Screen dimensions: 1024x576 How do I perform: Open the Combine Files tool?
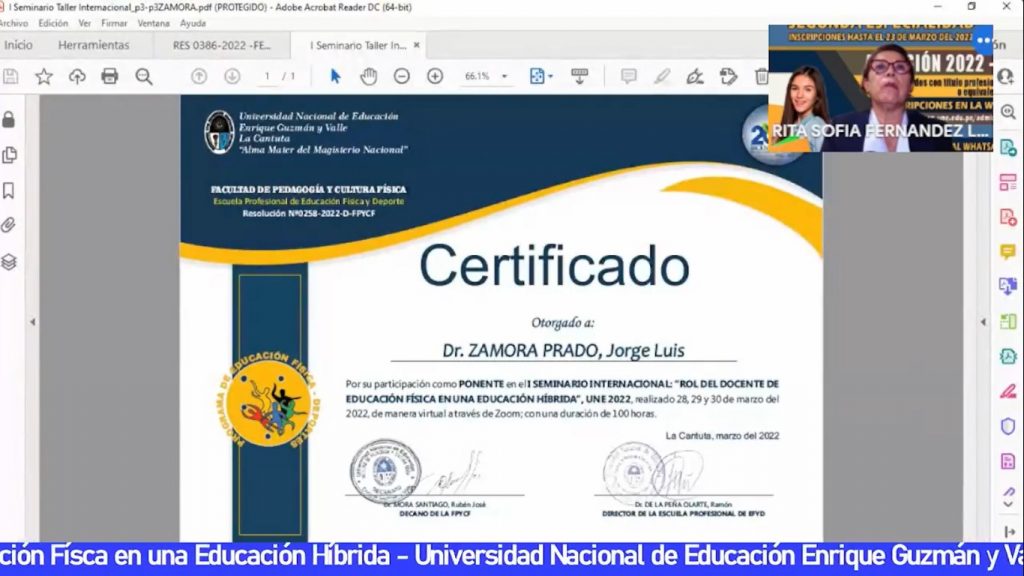pos(1008,286)
